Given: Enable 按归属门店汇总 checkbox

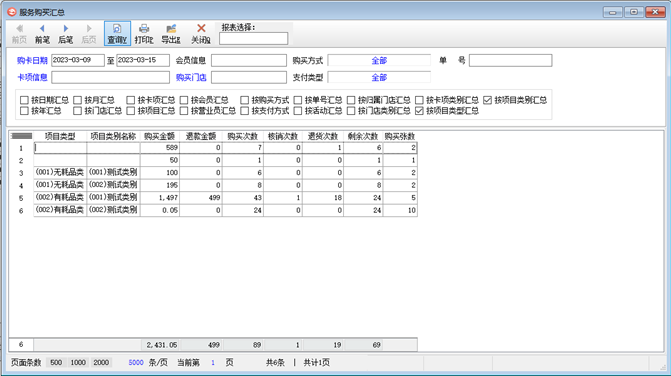Looking at the screenshot, I should tap(351, 100).
